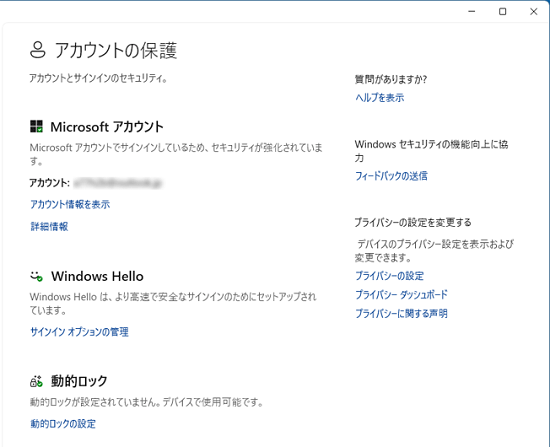Click the dynamic lock icon
Screen dimensions: 550x447
[36, 381]
